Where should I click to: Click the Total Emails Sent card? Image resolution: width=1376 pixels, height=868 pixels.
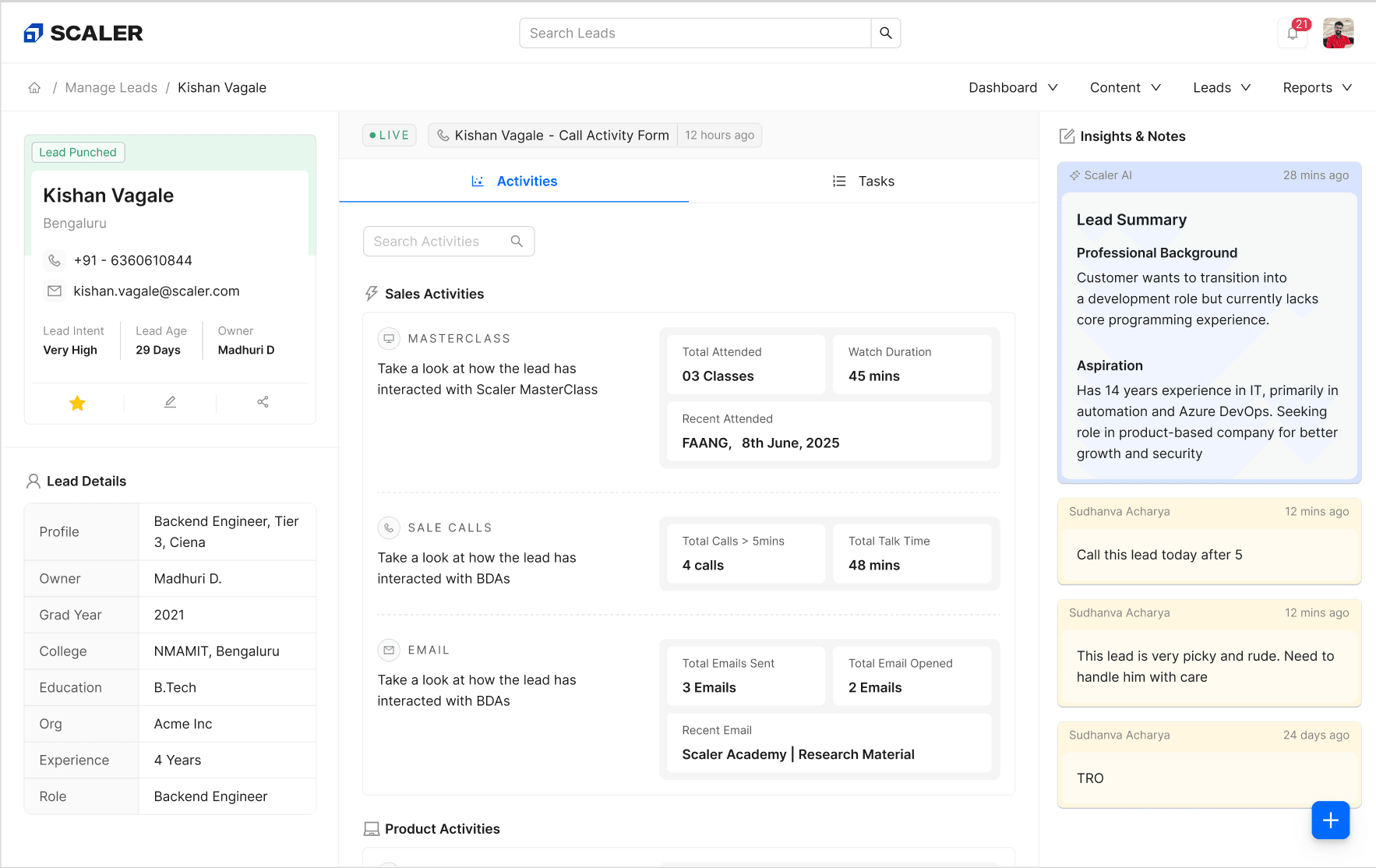(x=746, y=676)
